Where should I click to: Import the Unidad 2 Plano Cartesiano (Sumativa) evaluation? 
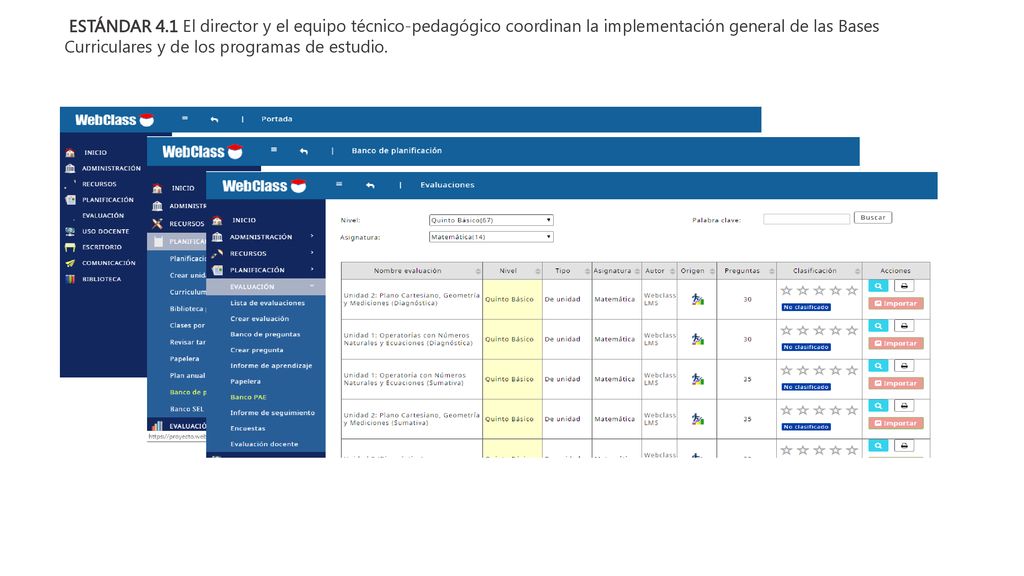[895, 423]
